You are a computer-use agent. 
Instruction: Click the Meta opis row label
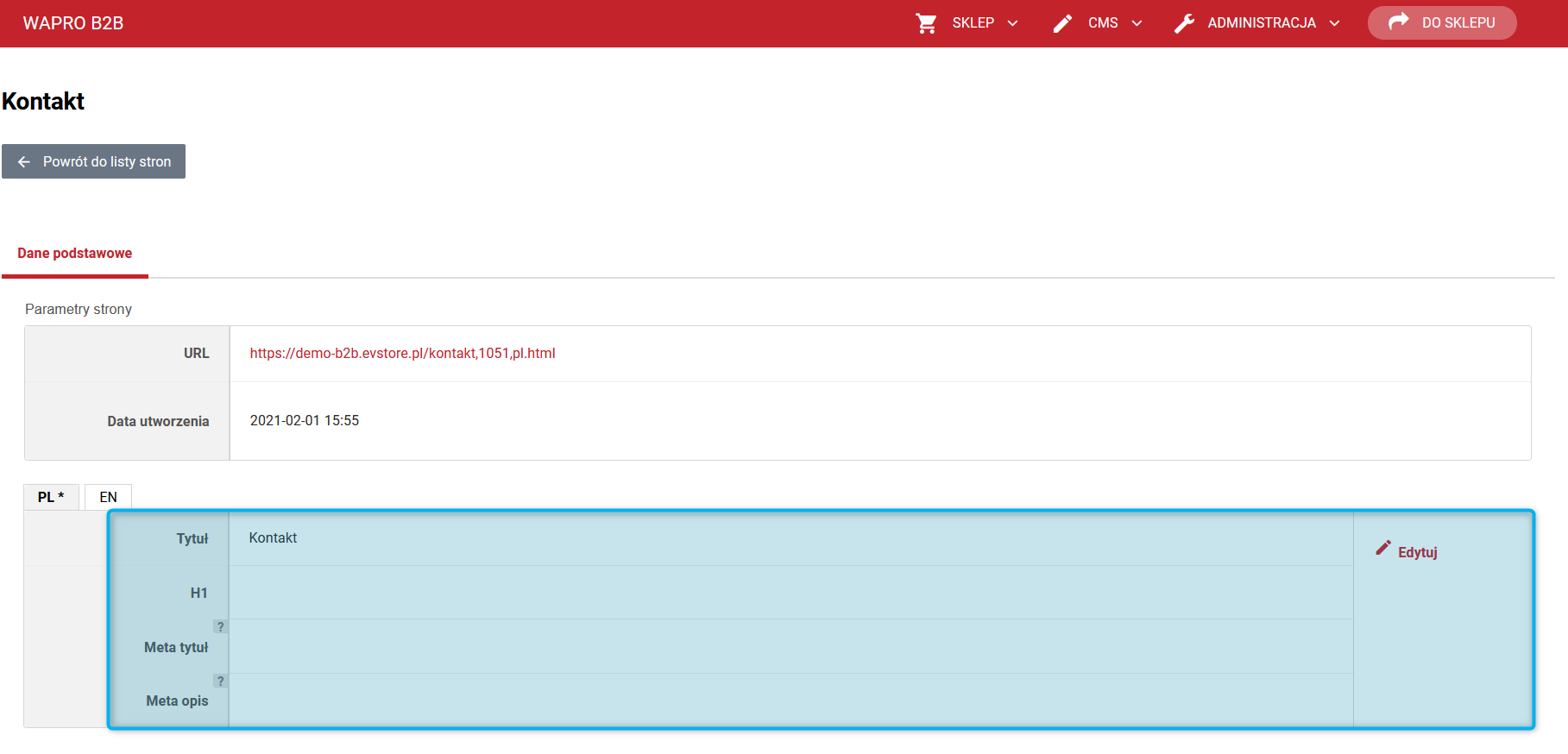(177, 701)
